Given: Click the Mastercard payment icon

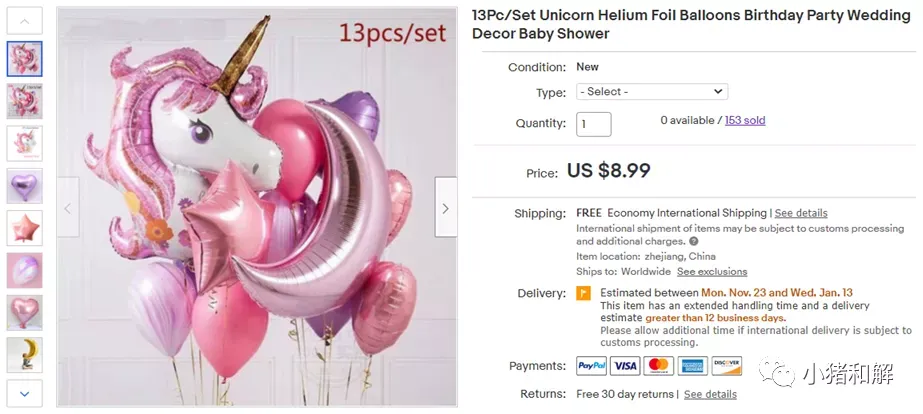Looking at the screenshot, I should point(659,366).
